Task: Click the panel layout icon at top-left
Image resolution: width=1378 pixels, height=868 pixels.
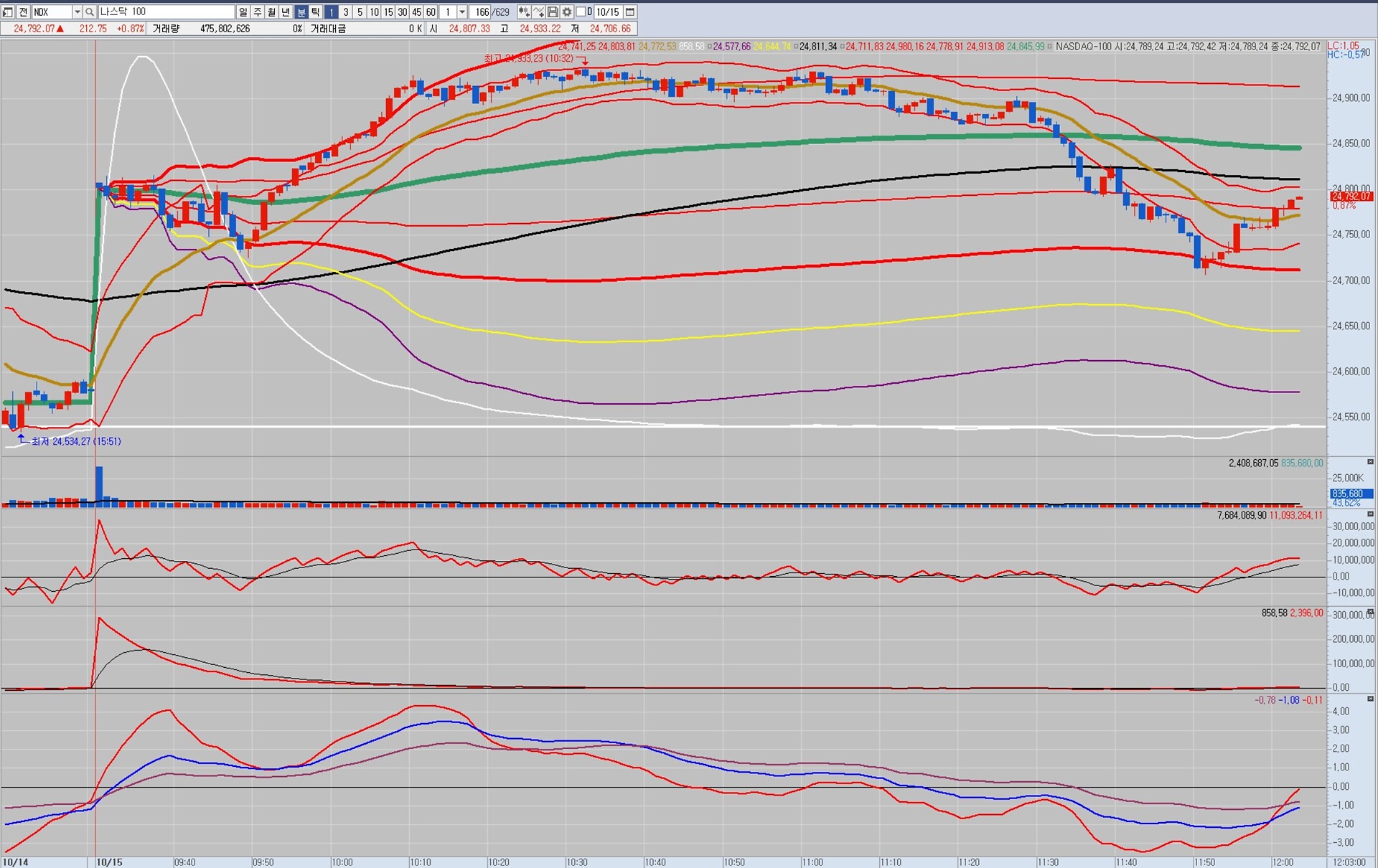Action: pyautogui.click(x=8, y=12)
